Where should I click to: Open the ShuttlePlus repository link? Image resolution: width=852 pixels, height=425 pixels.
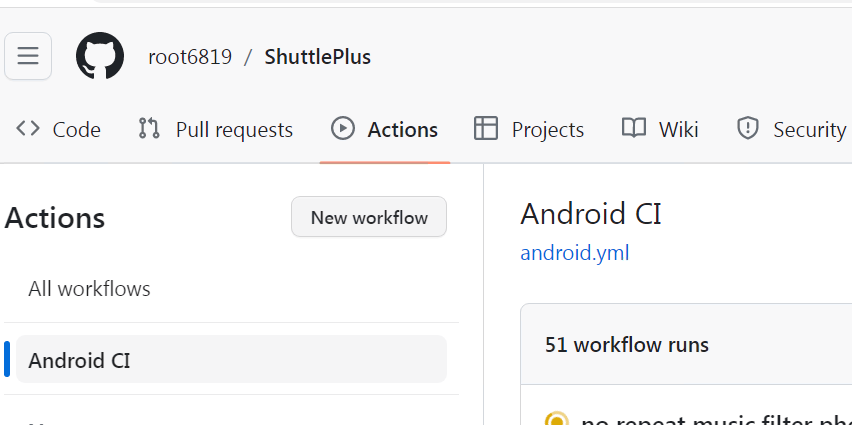[317, 57]
